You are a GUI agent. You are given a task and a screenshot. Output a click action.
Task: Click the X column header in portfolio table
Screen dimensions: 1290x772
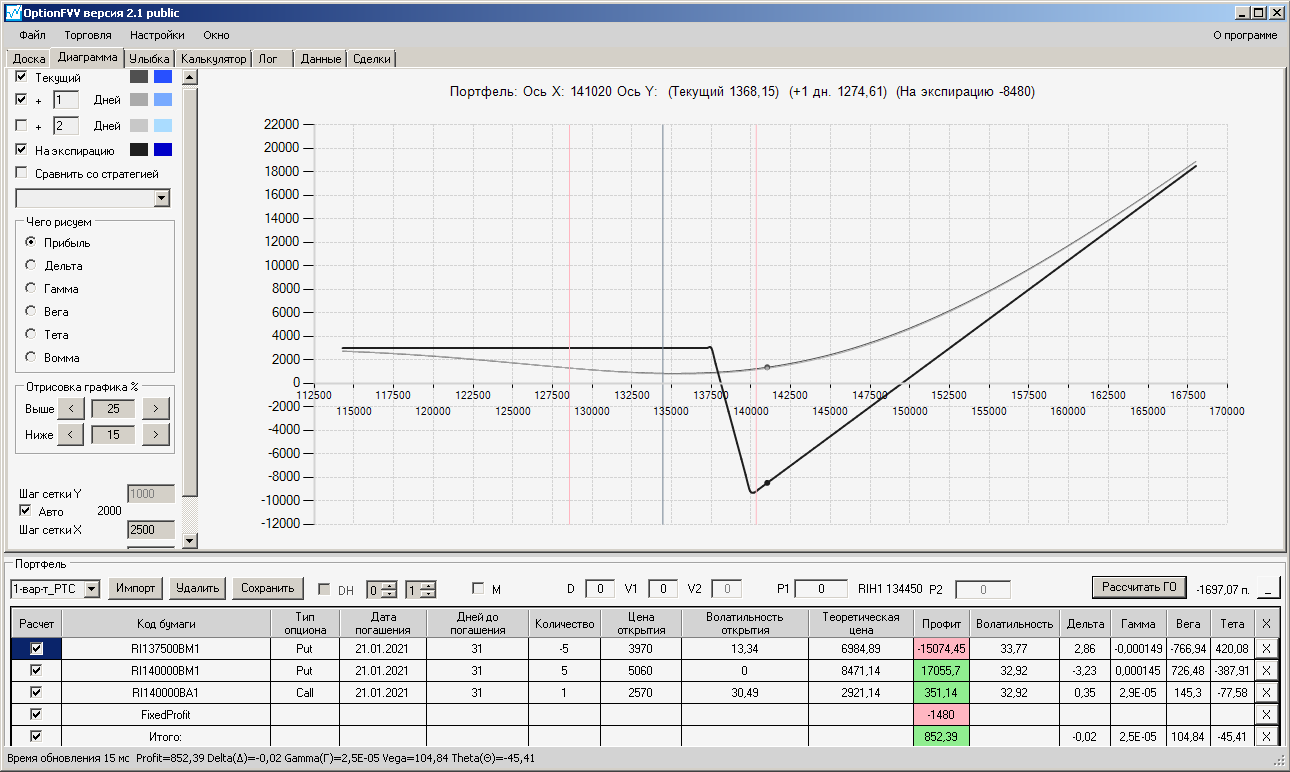(x=1267, y=623)
